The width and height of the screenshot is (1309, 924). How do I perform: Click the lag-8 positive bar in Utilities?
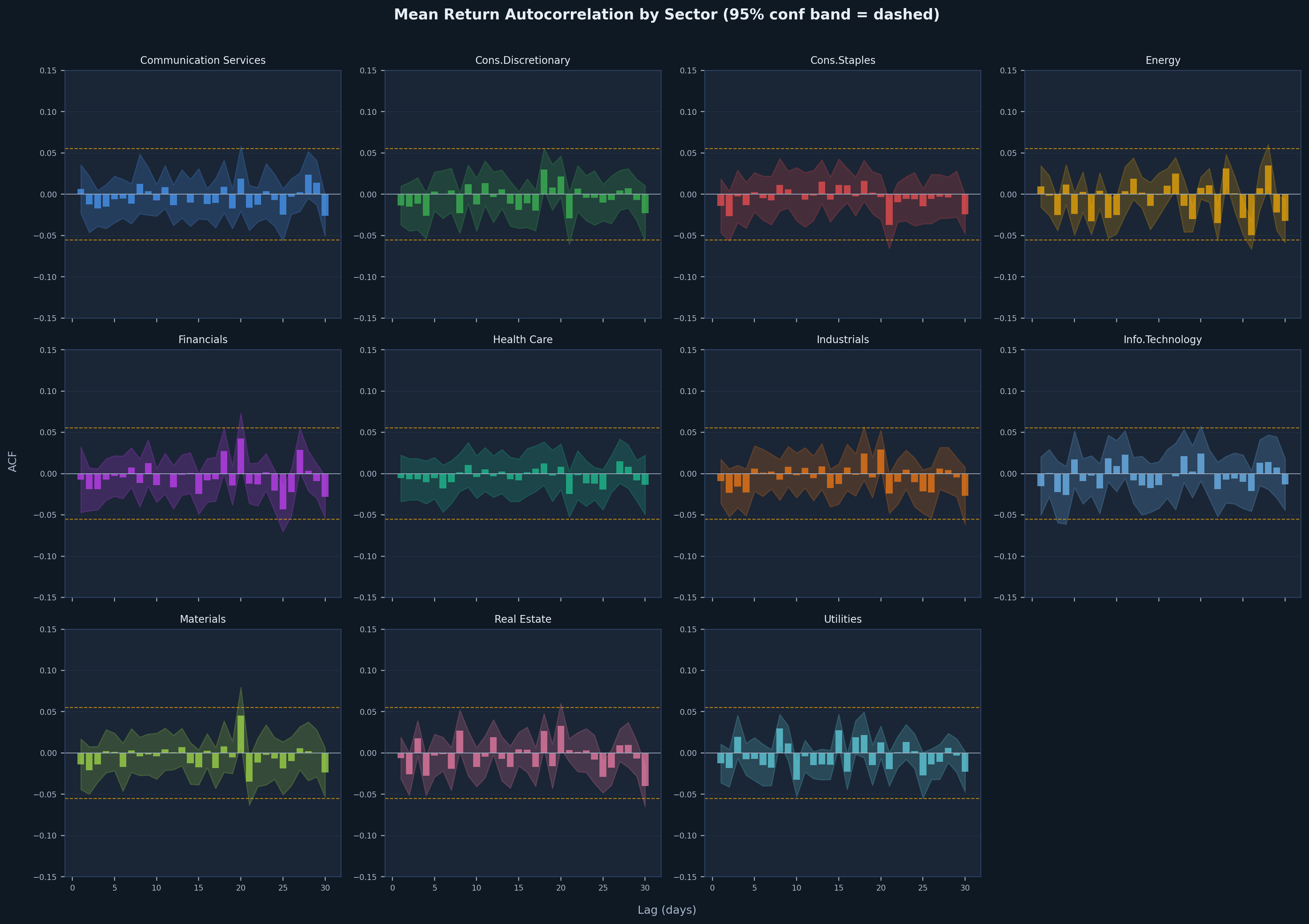pos(779,741)
